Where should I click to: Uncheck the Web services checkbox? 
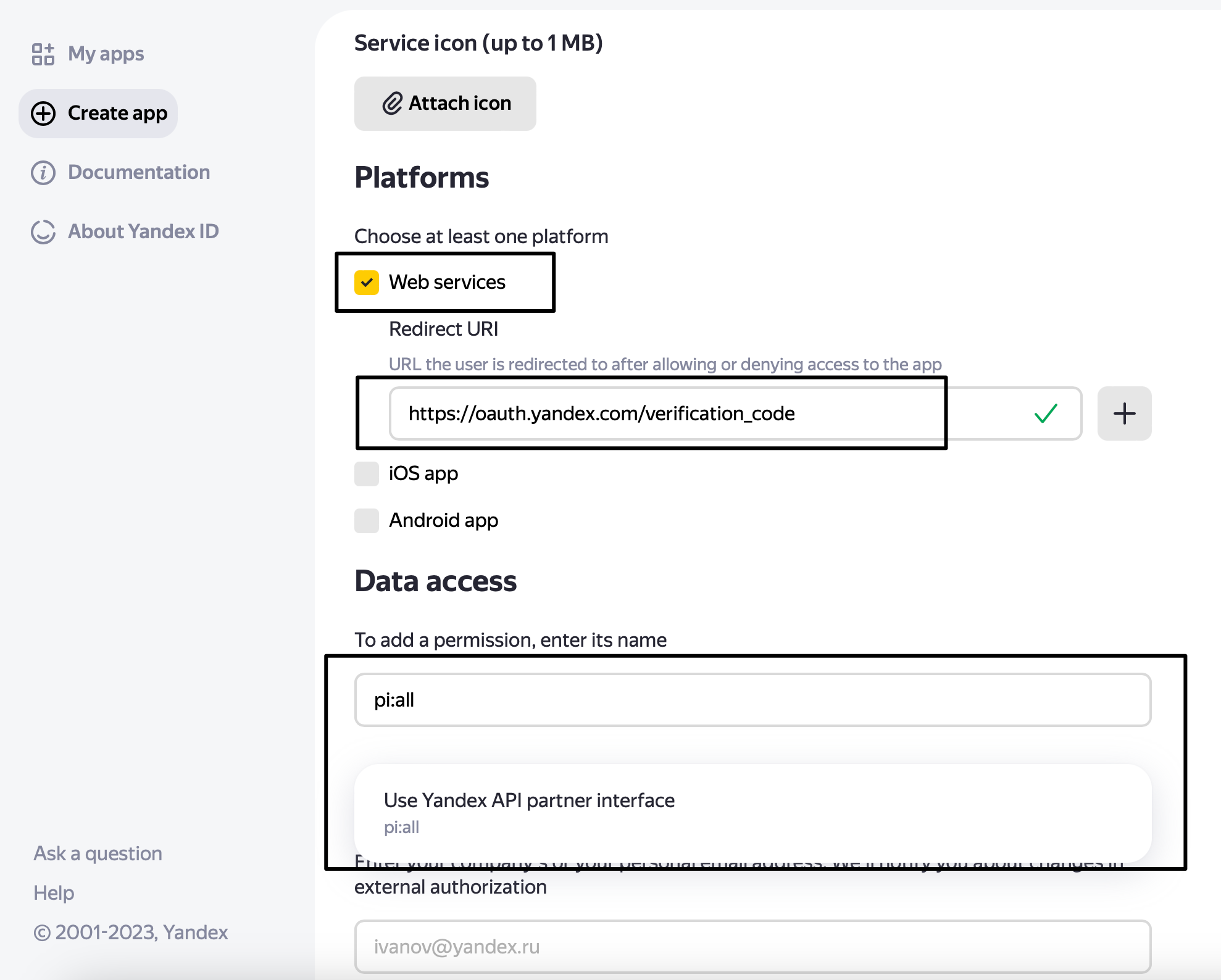[x=367, y=283]
